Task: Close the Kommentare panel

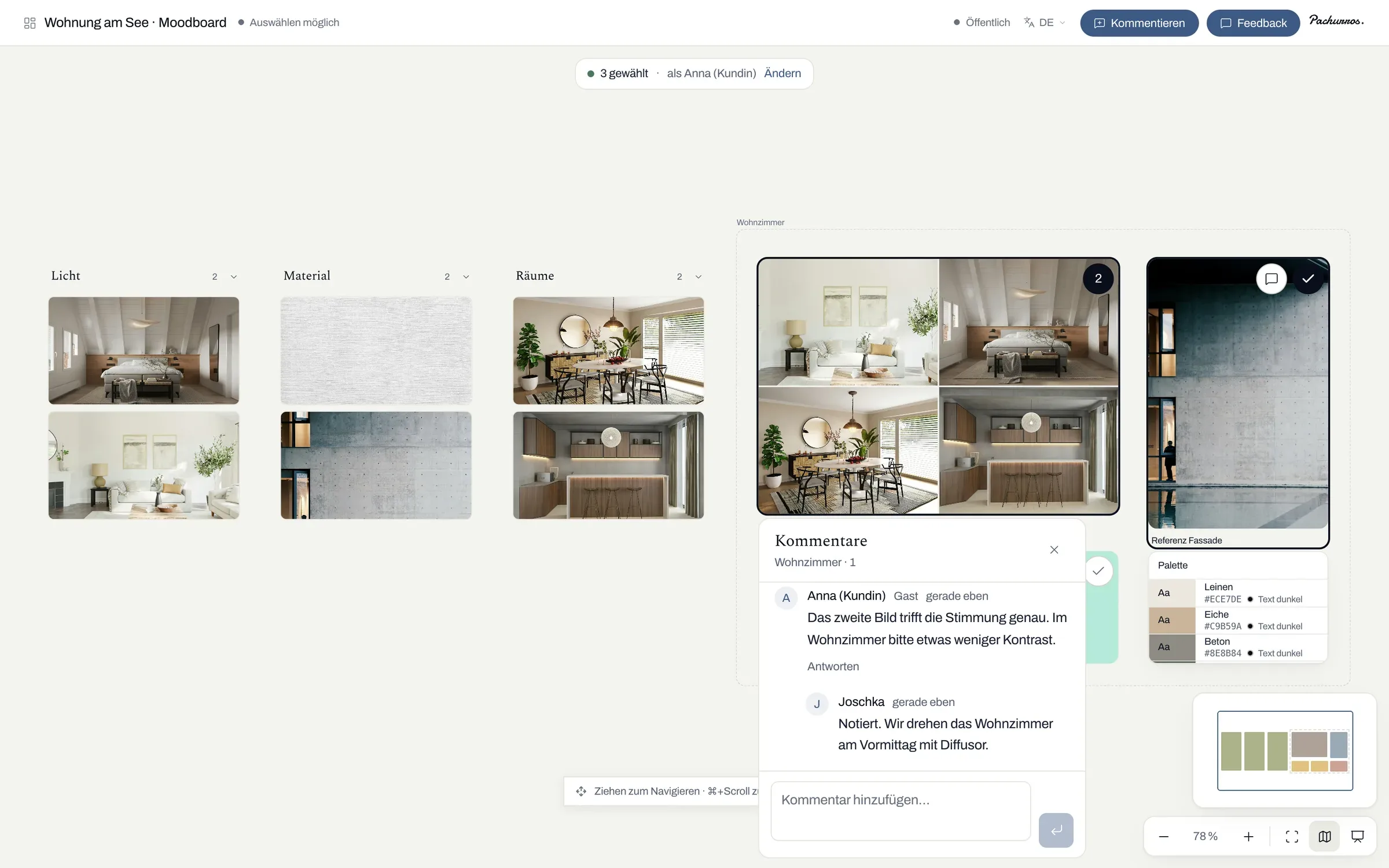Action: [1054, 550]
